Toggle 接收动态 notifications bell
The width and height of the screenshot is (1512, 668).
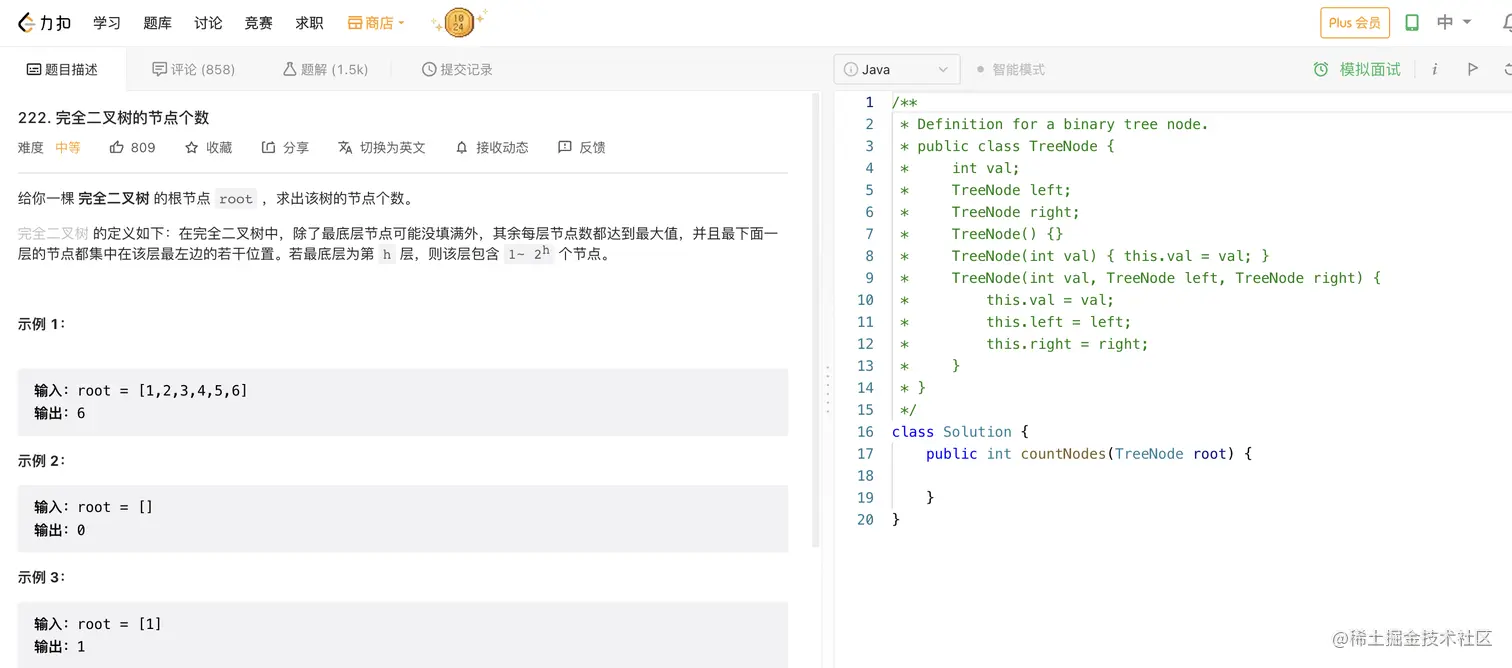point(462,147)
